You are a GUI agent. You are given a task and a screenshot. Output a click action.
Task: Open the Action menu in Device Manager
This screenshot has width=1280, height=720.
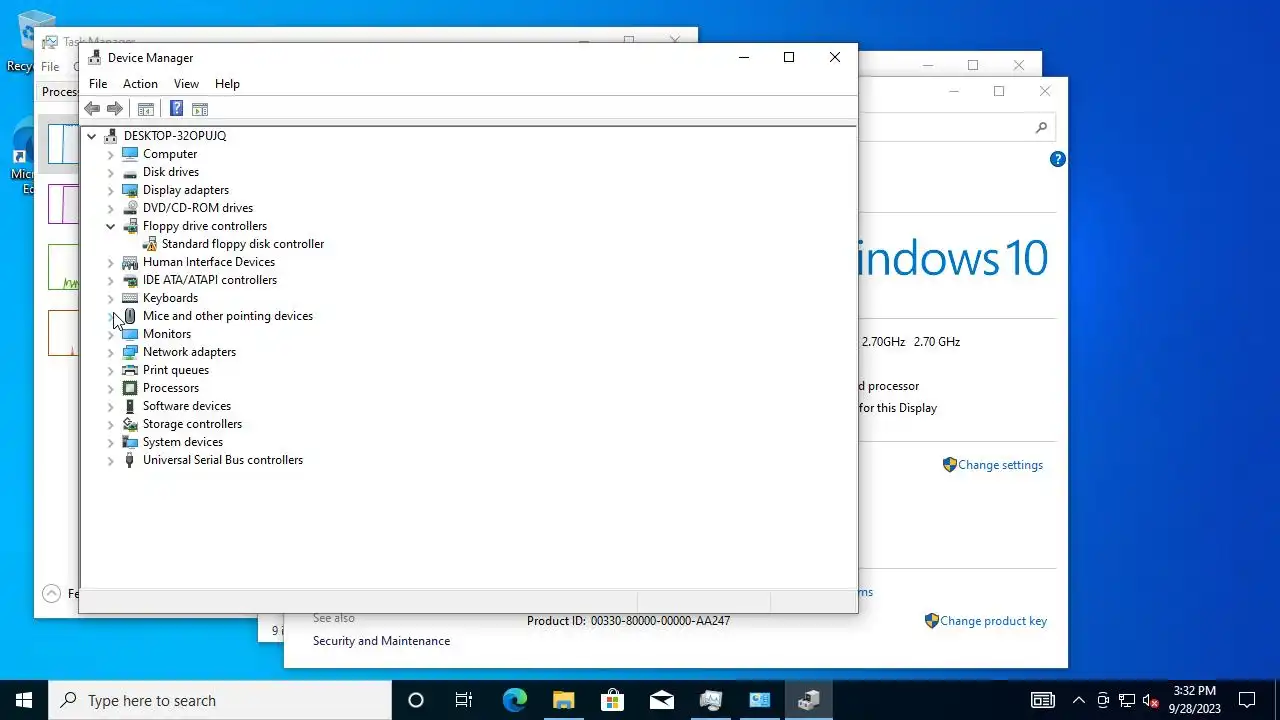140,84
